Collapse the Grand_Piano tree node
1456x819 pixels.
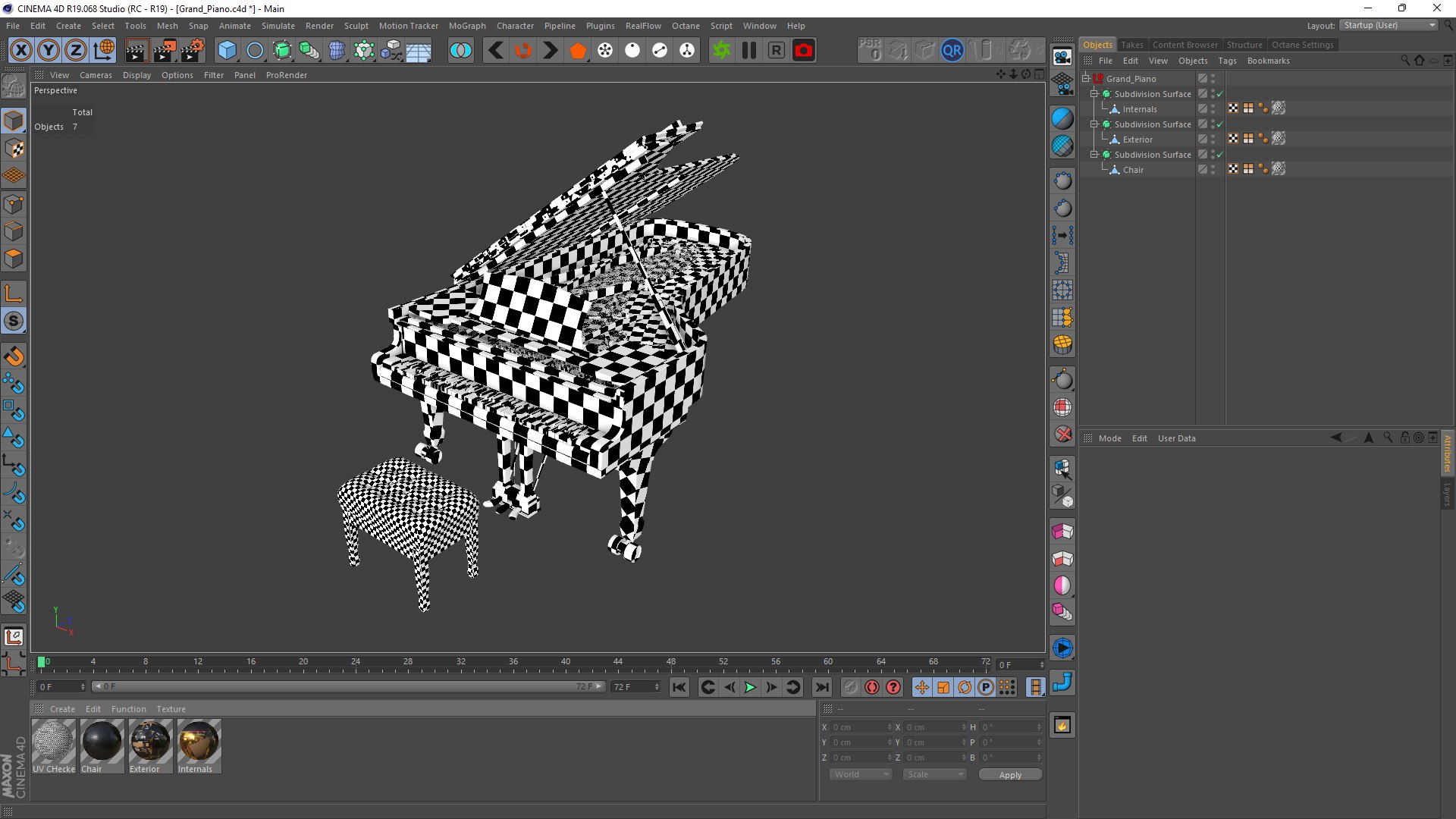[x=1086, y=78]
